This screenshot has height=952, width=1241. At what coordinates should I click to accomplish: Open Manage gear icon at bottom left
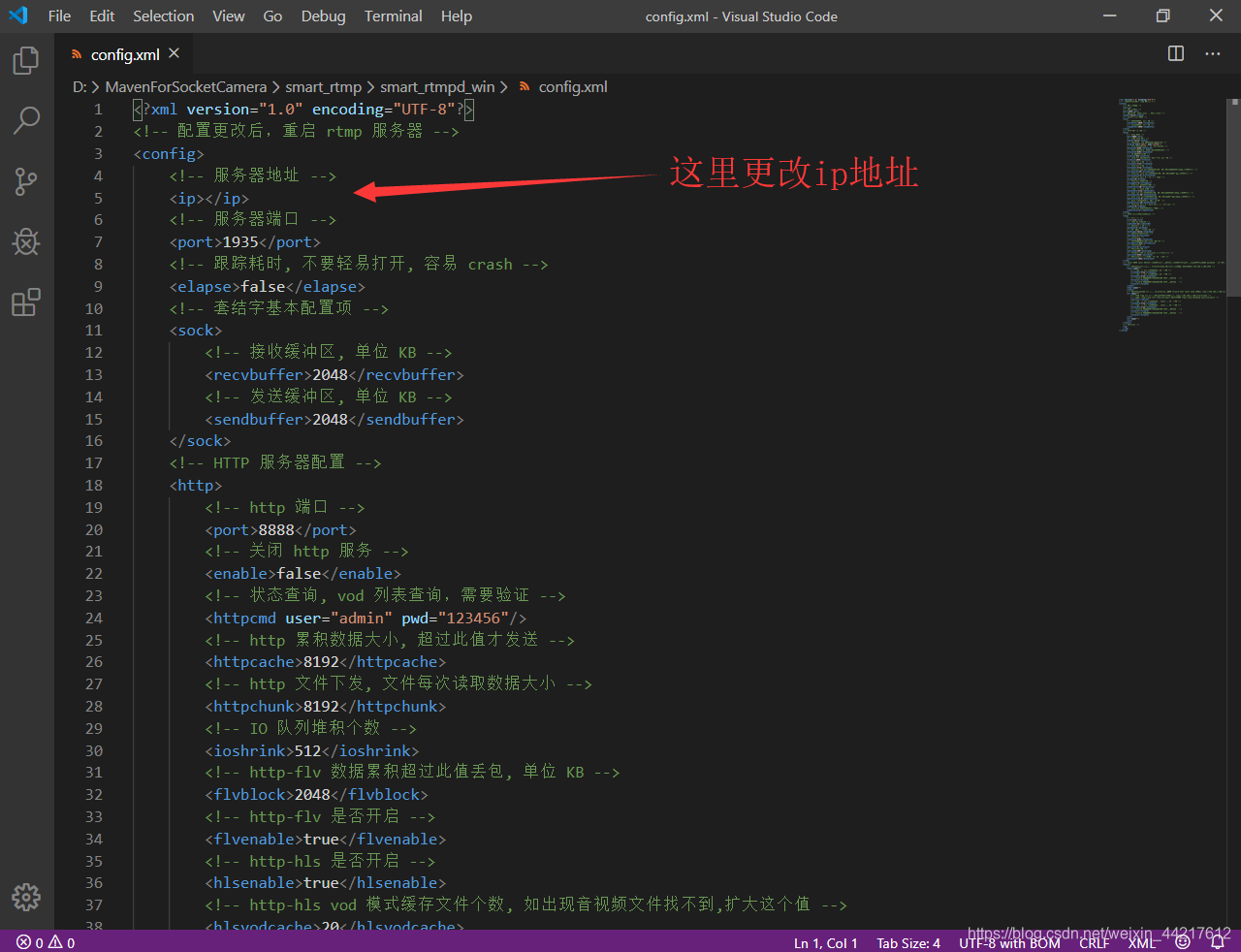click(26, 897)
